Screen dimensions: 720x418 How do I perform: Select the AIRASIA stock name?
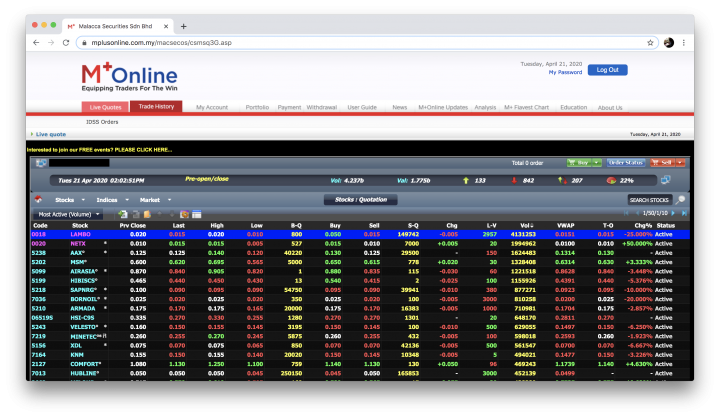(83, 271)
